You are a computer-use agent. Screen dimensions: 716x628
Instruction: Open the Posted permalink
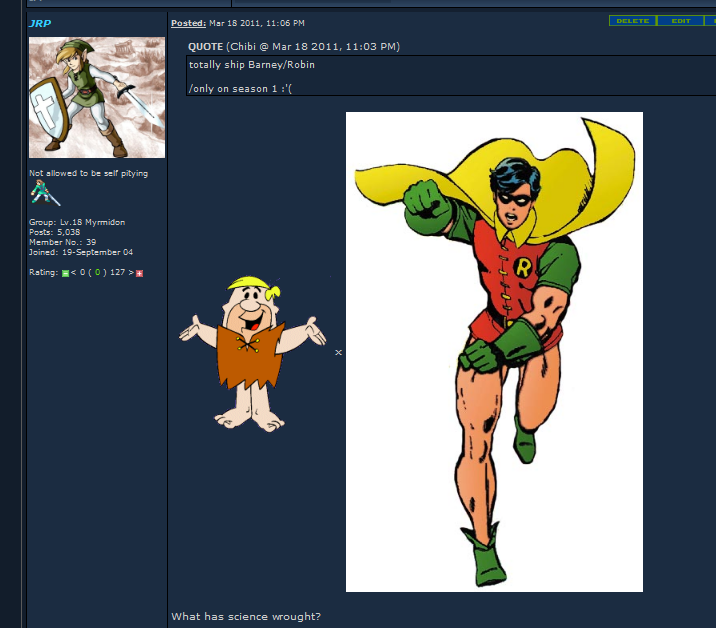point(188,23)
